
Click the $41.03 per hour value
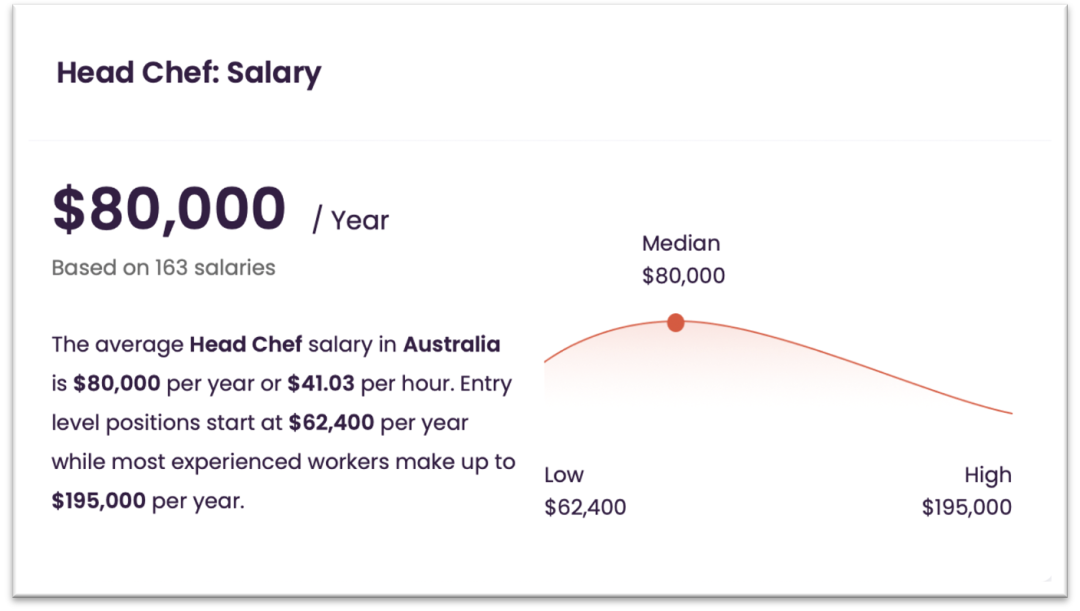tap(321, 383)
